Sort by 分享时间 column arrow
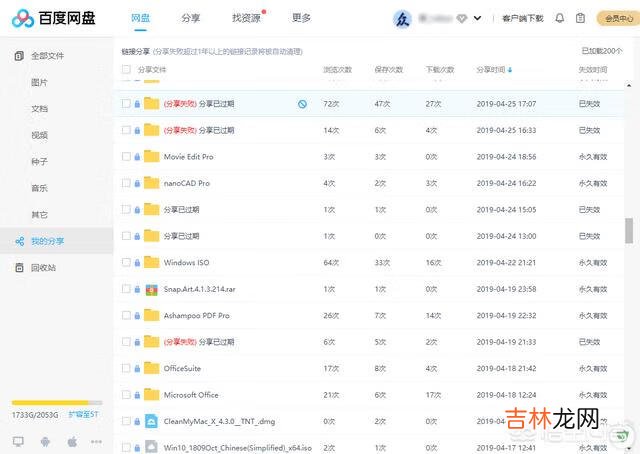Screen dimensions: 640x454 tap(511, 70)
